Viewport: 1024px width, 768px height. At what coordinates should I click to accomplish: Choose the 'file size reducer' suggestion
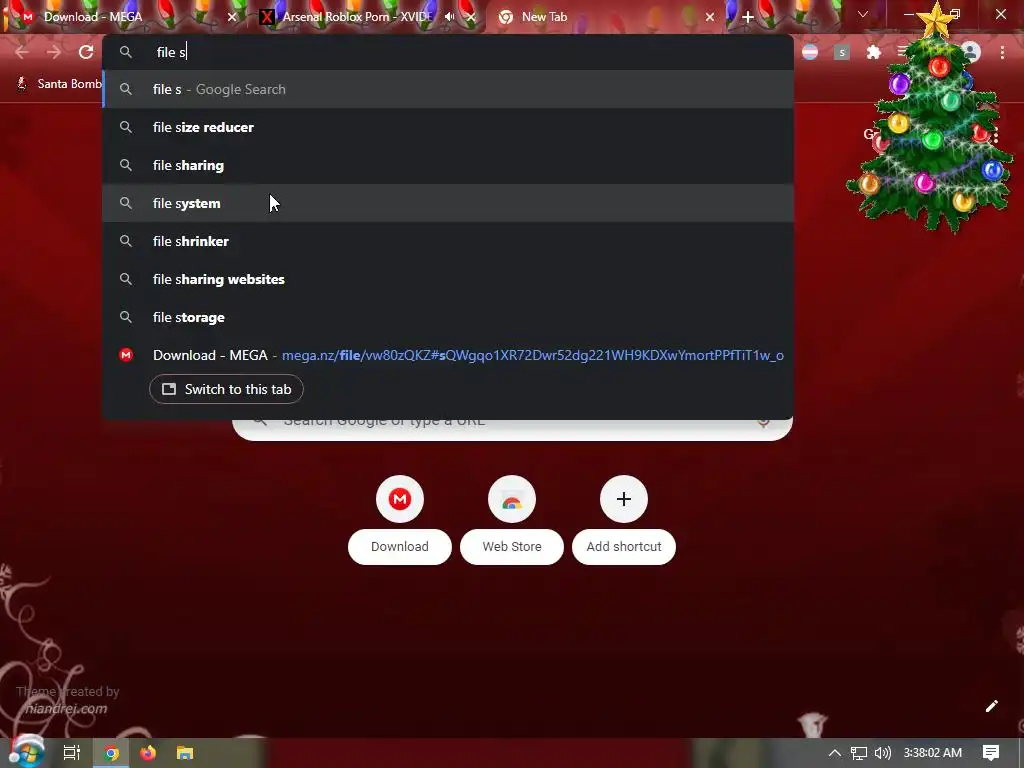[x=448, y=127]
